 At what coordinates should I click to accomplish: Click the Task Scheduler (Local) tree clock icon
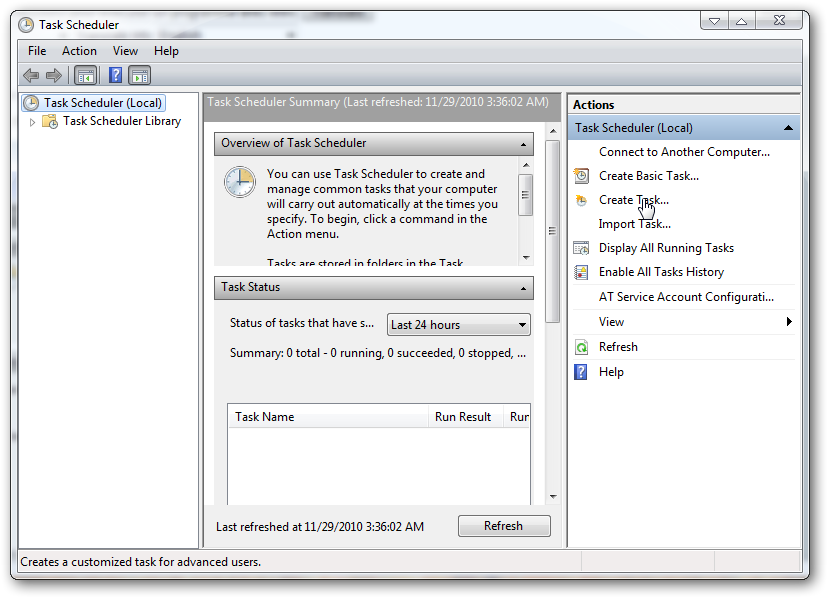point(31,102)
